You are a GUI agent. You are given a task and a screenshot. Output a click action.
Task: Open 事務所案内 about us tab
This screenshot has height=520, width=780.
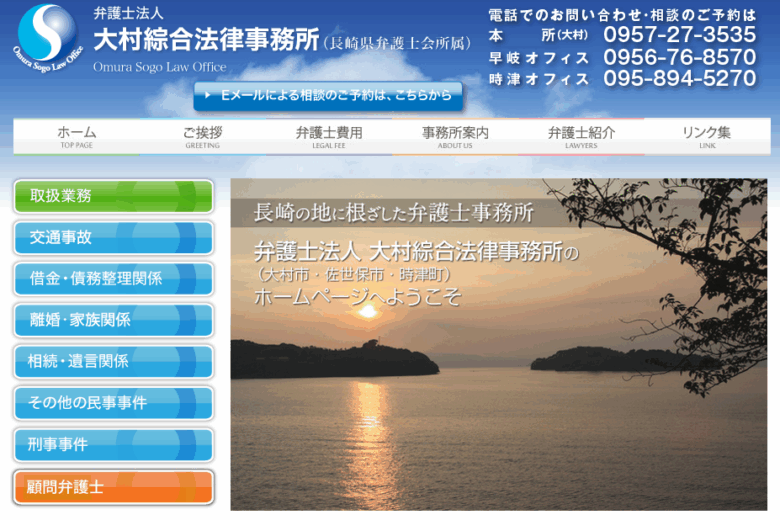pos(455,137)
